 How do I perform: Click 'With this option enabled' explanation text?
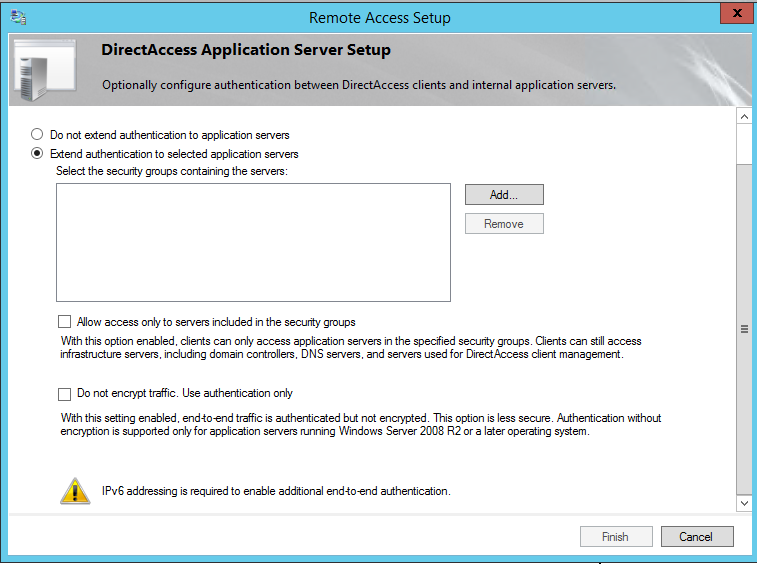click(x=351, y=348)
